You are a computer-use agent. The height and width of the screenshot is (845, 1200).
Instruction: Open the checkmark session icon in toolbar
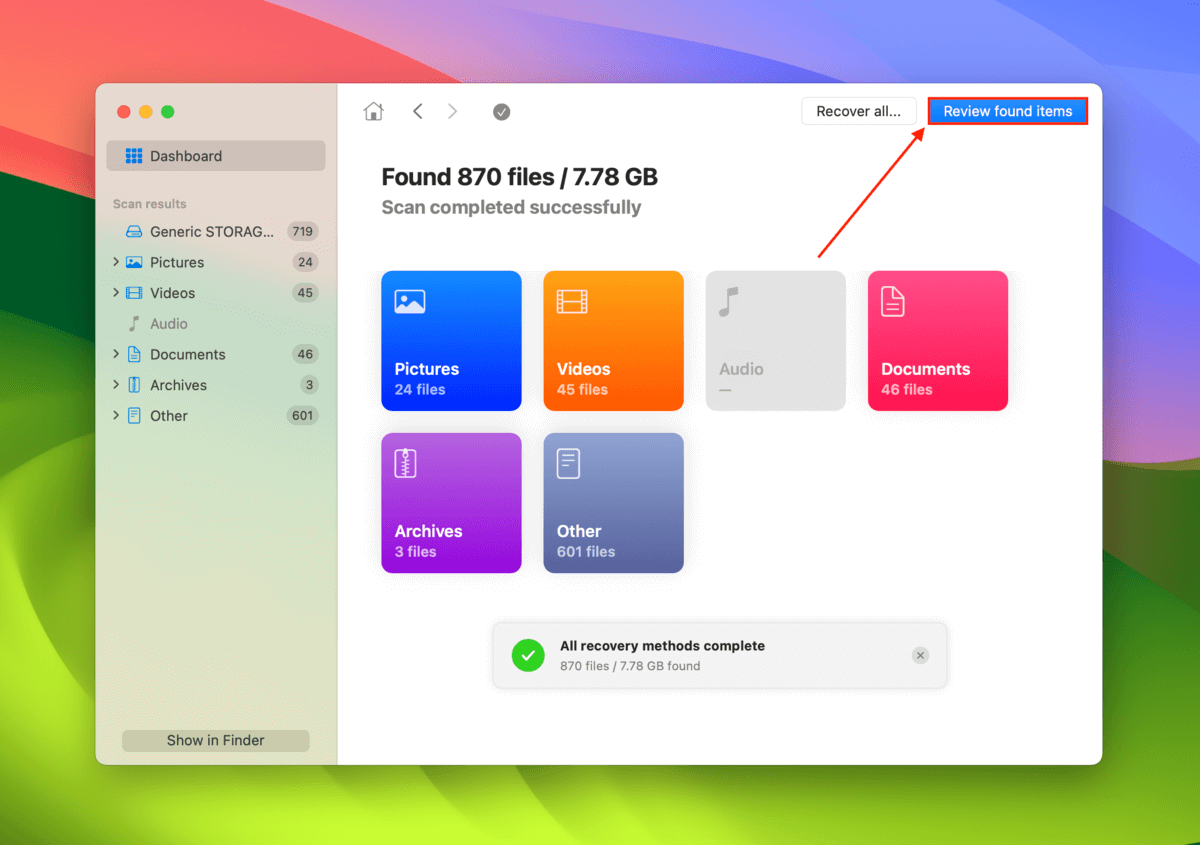pos(501,112)
